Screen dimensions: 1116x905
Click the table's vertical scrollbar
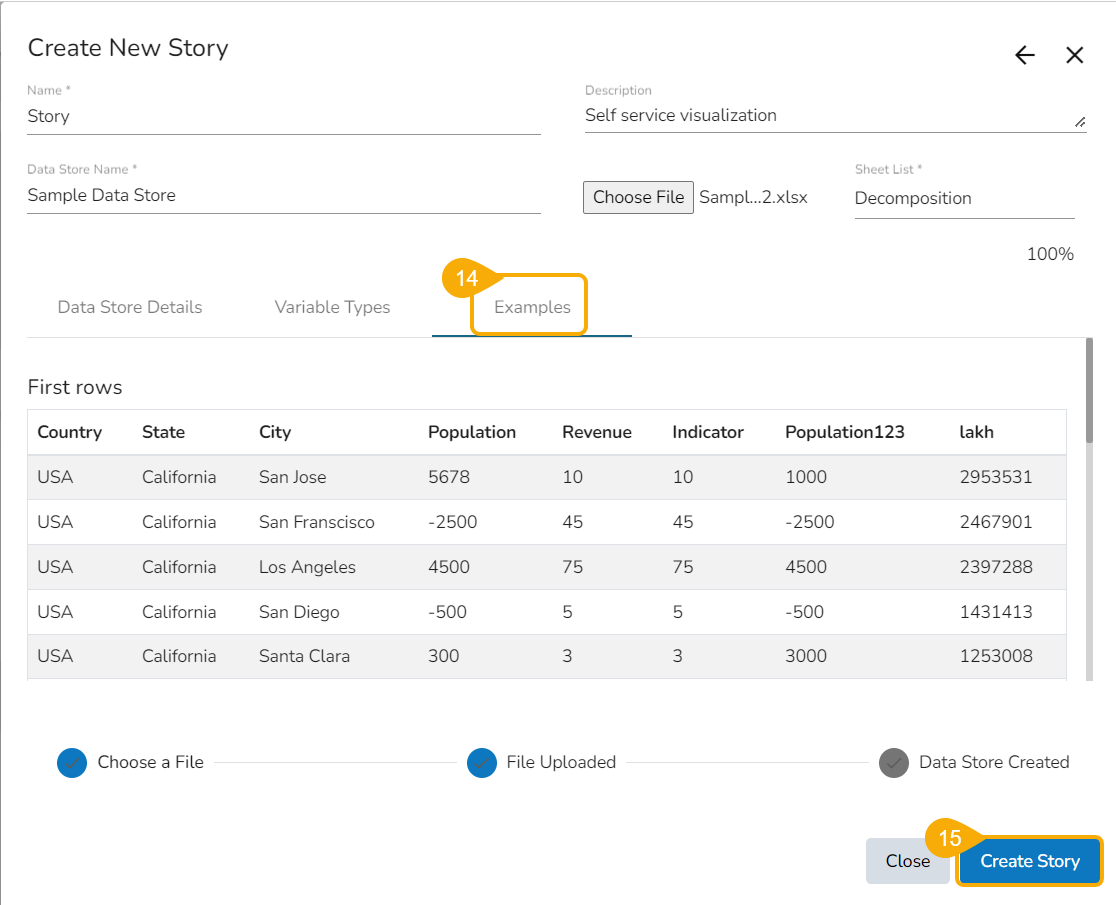tap(1089, 390)
